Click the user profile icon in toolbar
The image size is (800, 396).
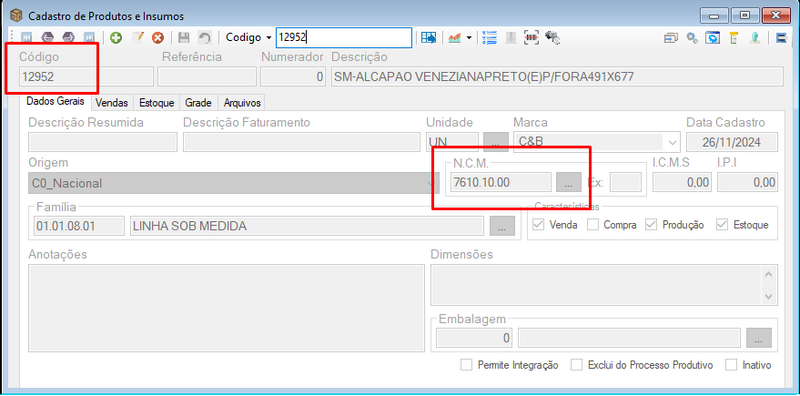pyautogui.click(x=755, y=38)
